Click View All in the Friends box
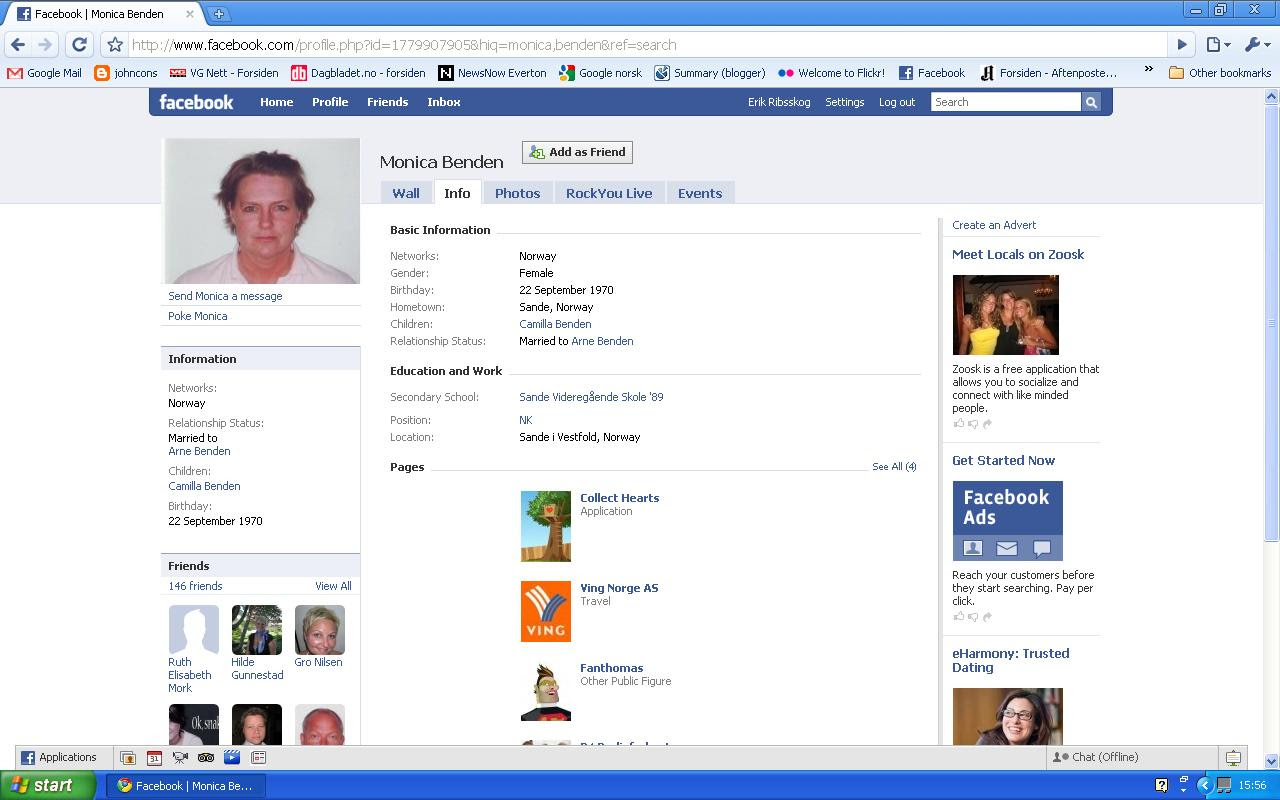Viewport: 1280px width, 800px height. coord(333,586)
